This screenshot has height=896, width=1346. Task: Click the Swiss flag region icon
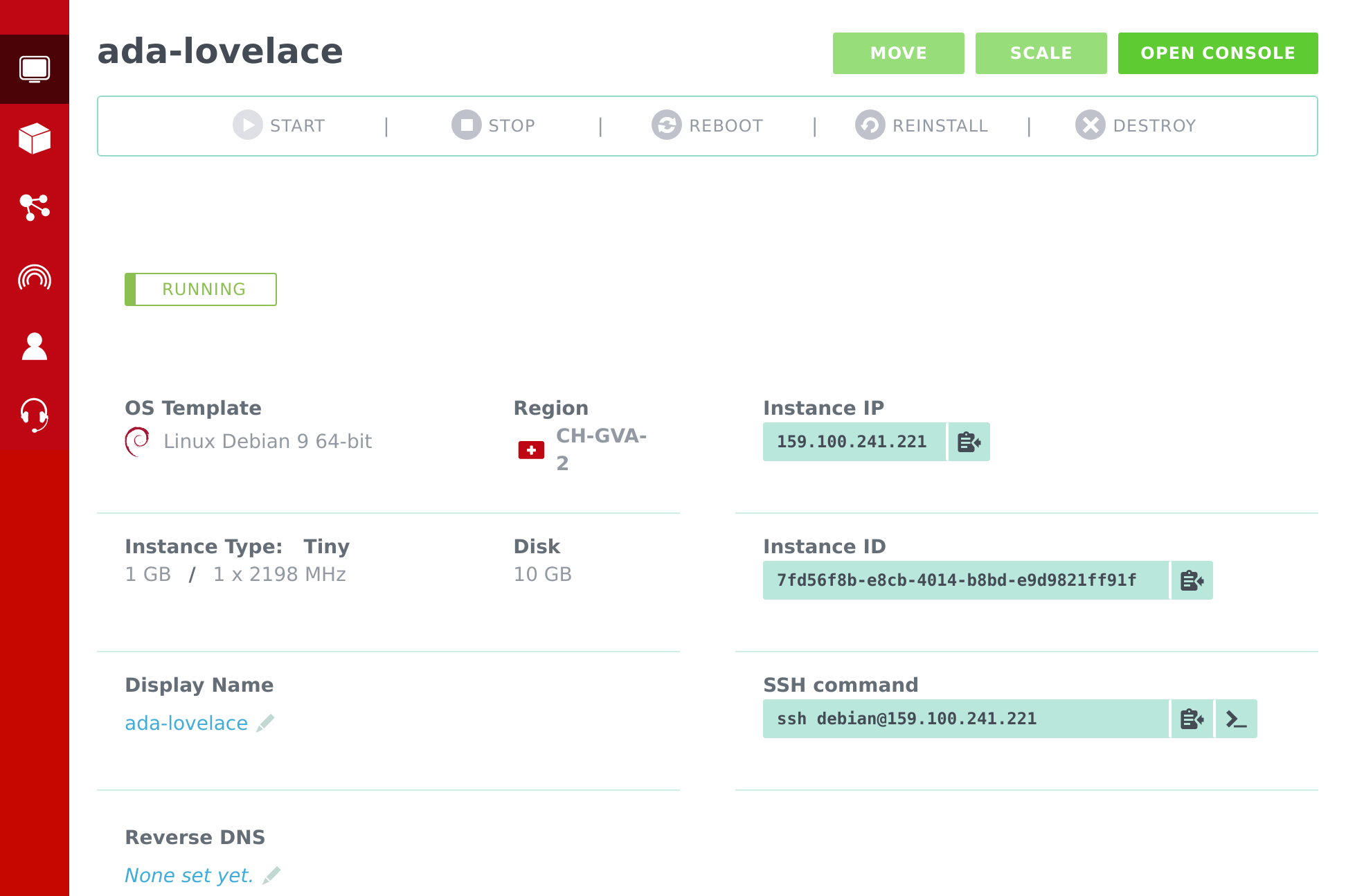click(x=530, y=449)
